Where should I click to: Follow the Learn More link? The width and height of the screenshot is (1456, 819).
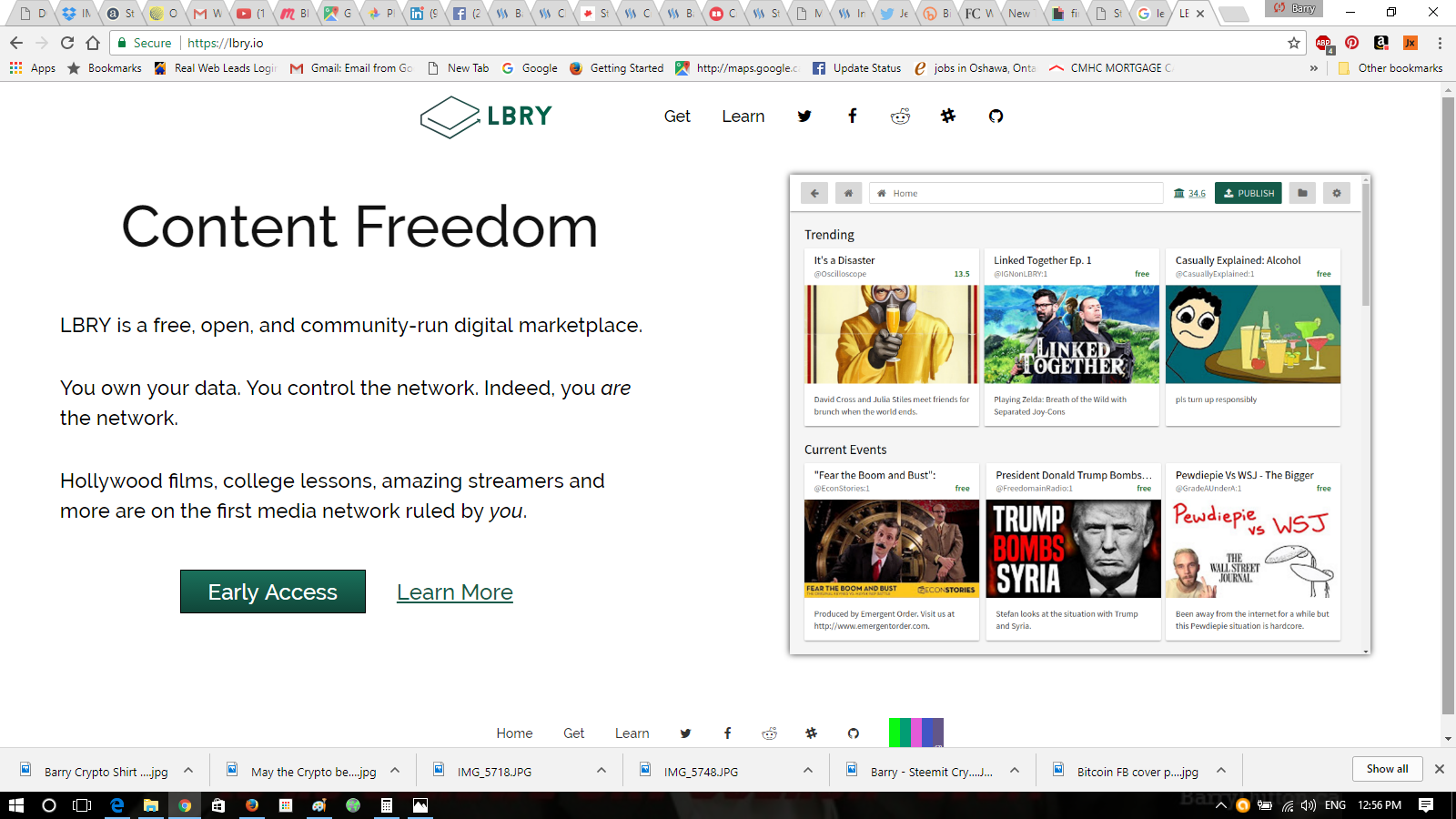point(455,592)
